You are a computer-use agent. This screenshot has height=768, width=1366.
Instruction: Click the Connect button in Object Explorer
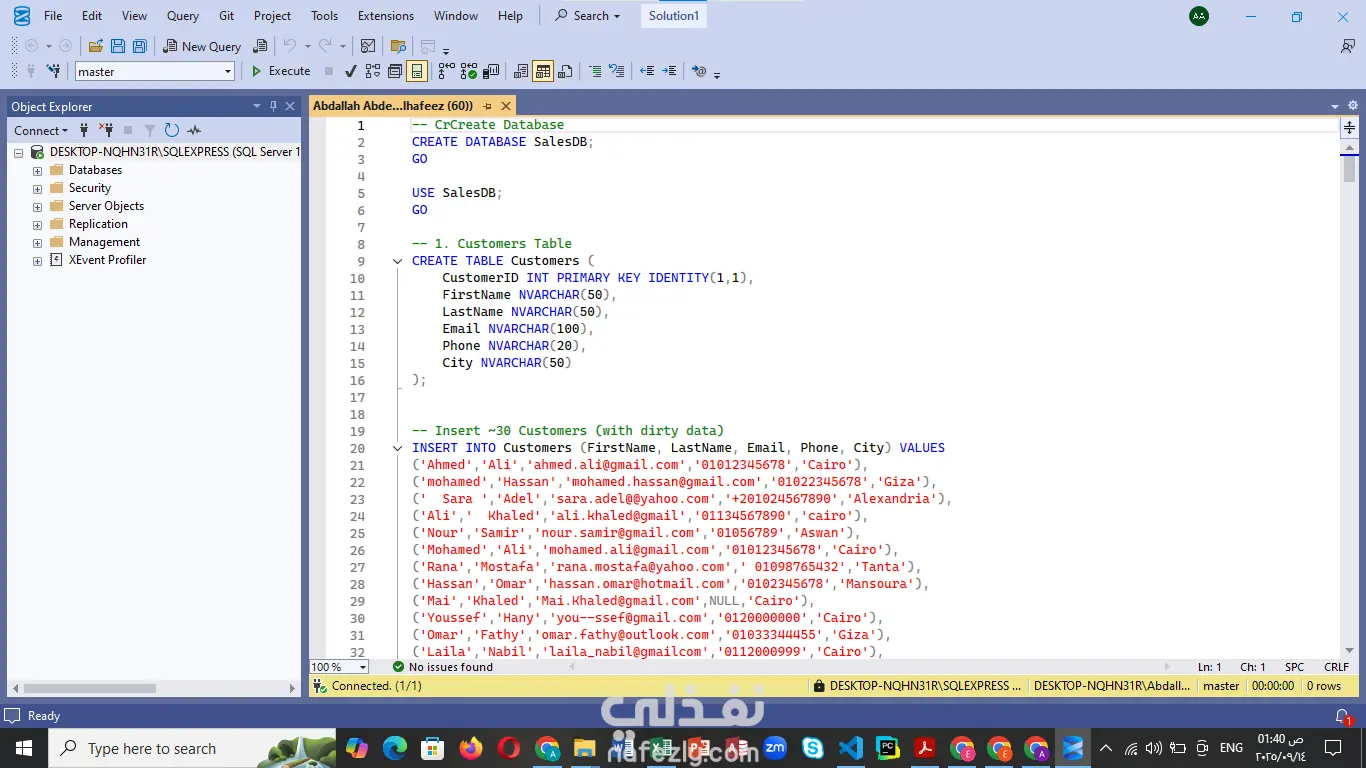[x=41, y=130]
